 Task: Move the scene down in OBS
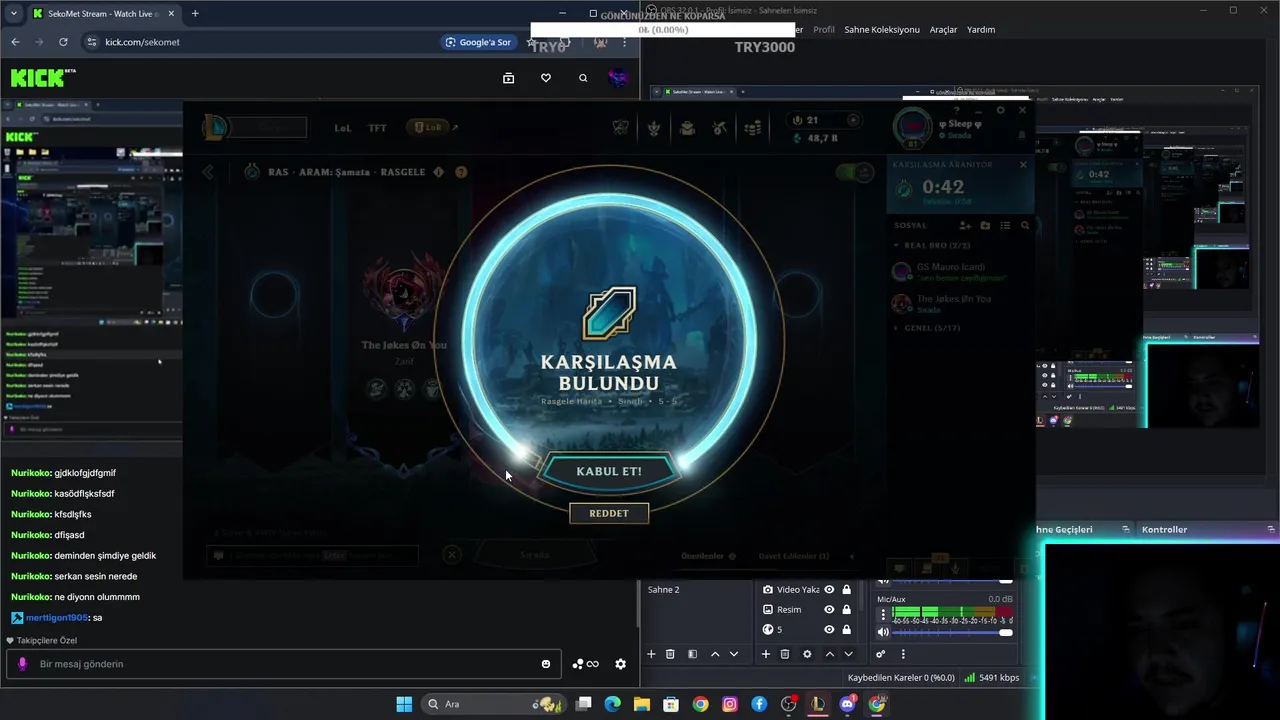[x=734, y=654]
